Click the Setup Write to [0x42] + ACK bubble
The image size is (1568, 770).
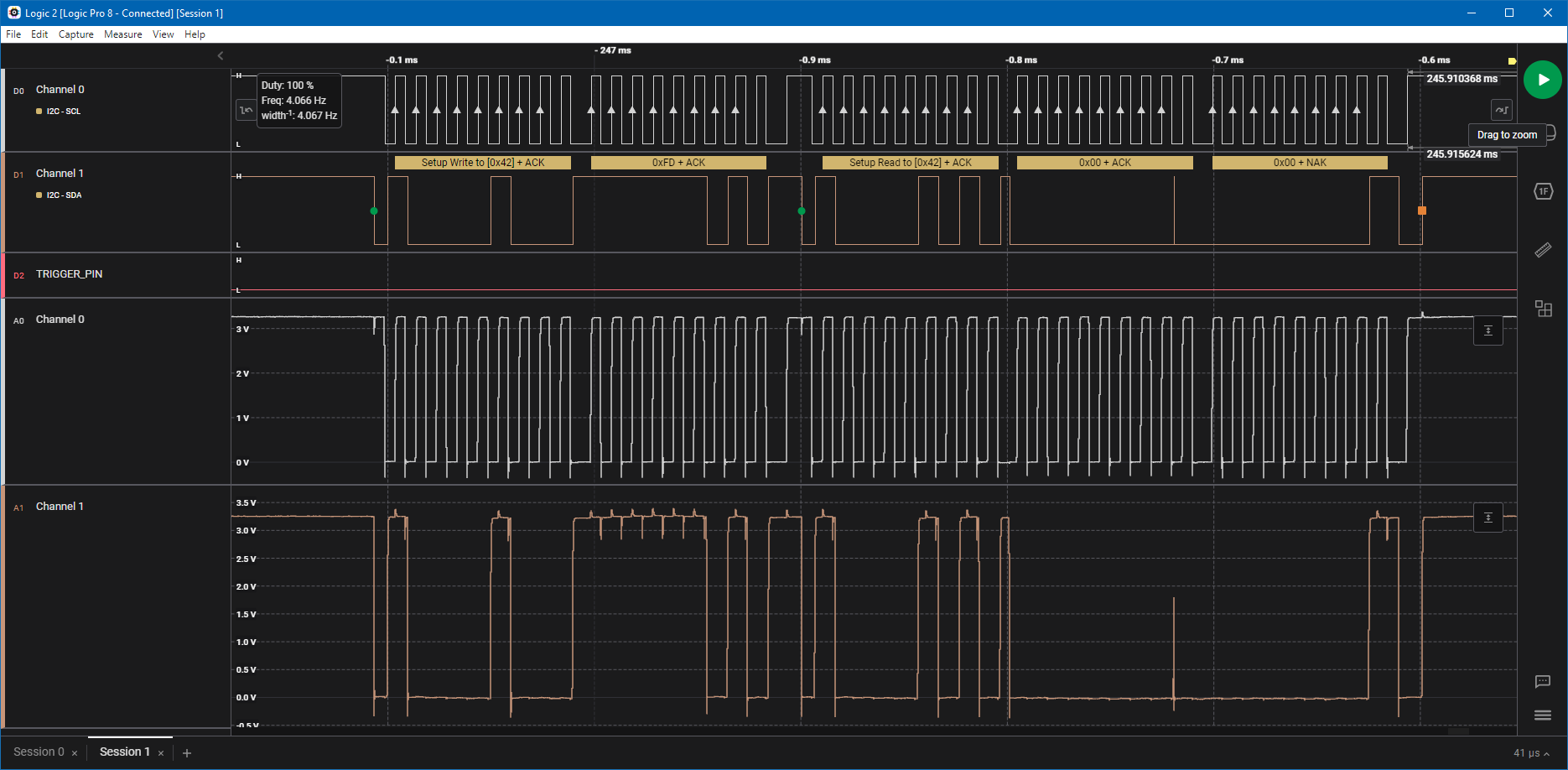click(483, 162)
